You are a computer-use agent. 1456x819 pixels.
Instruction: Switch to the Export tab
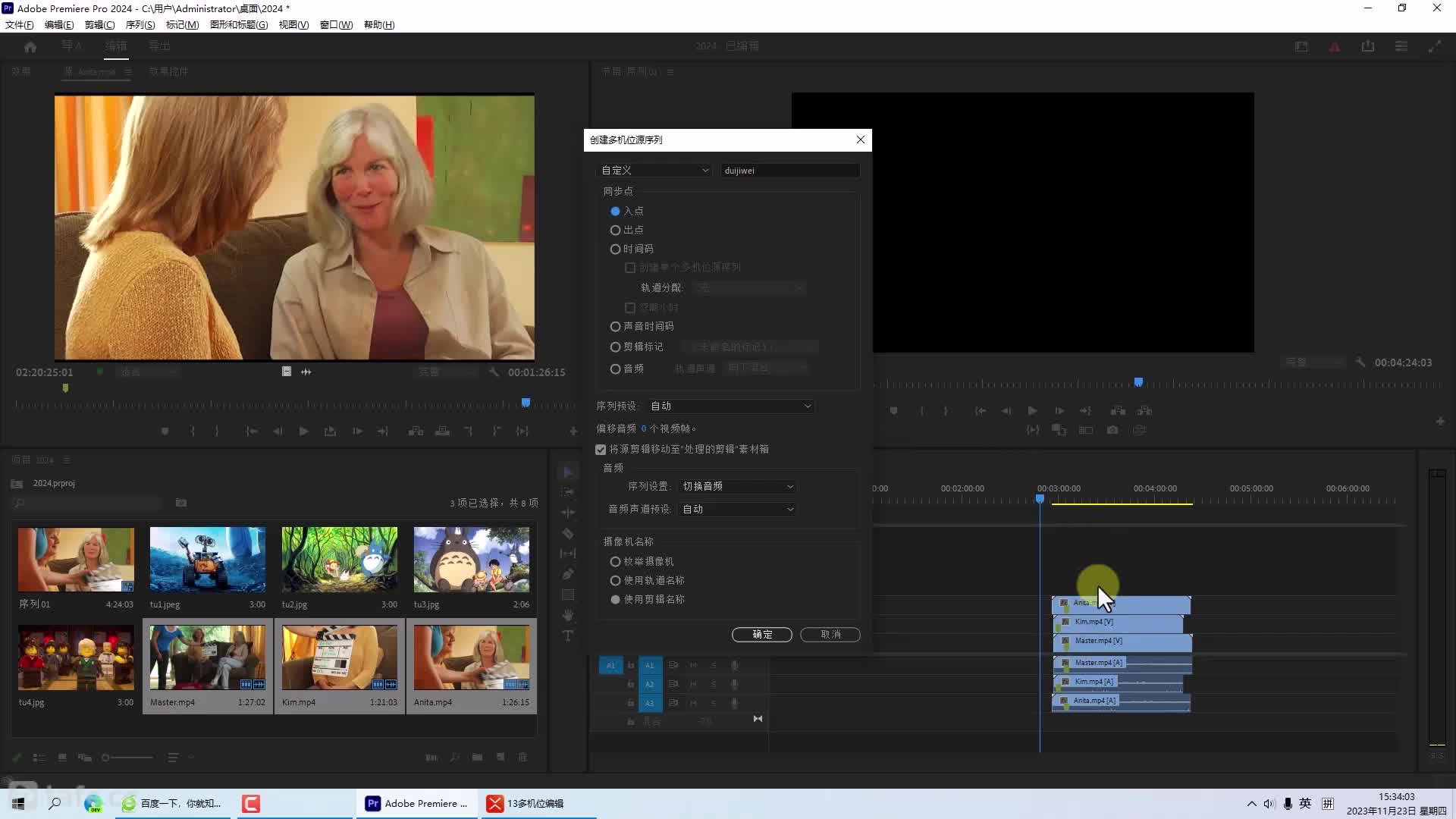coord(159,46)
